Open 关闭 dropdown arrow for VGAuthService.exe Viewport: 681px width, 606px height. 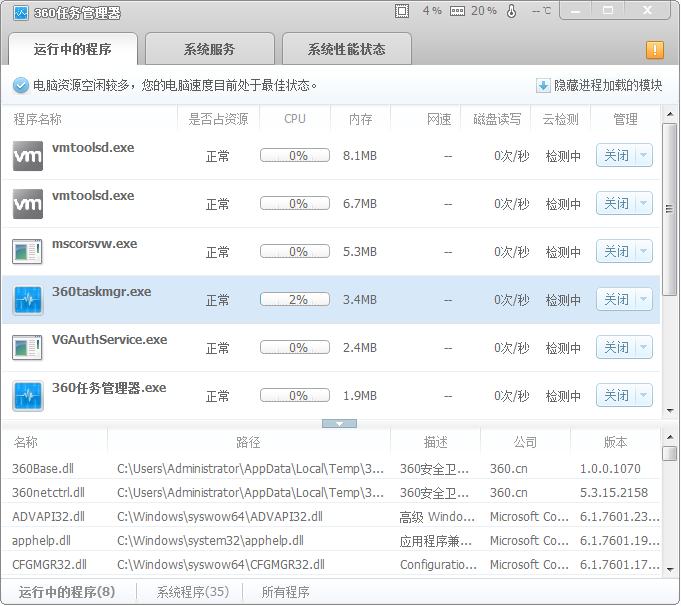643,347
